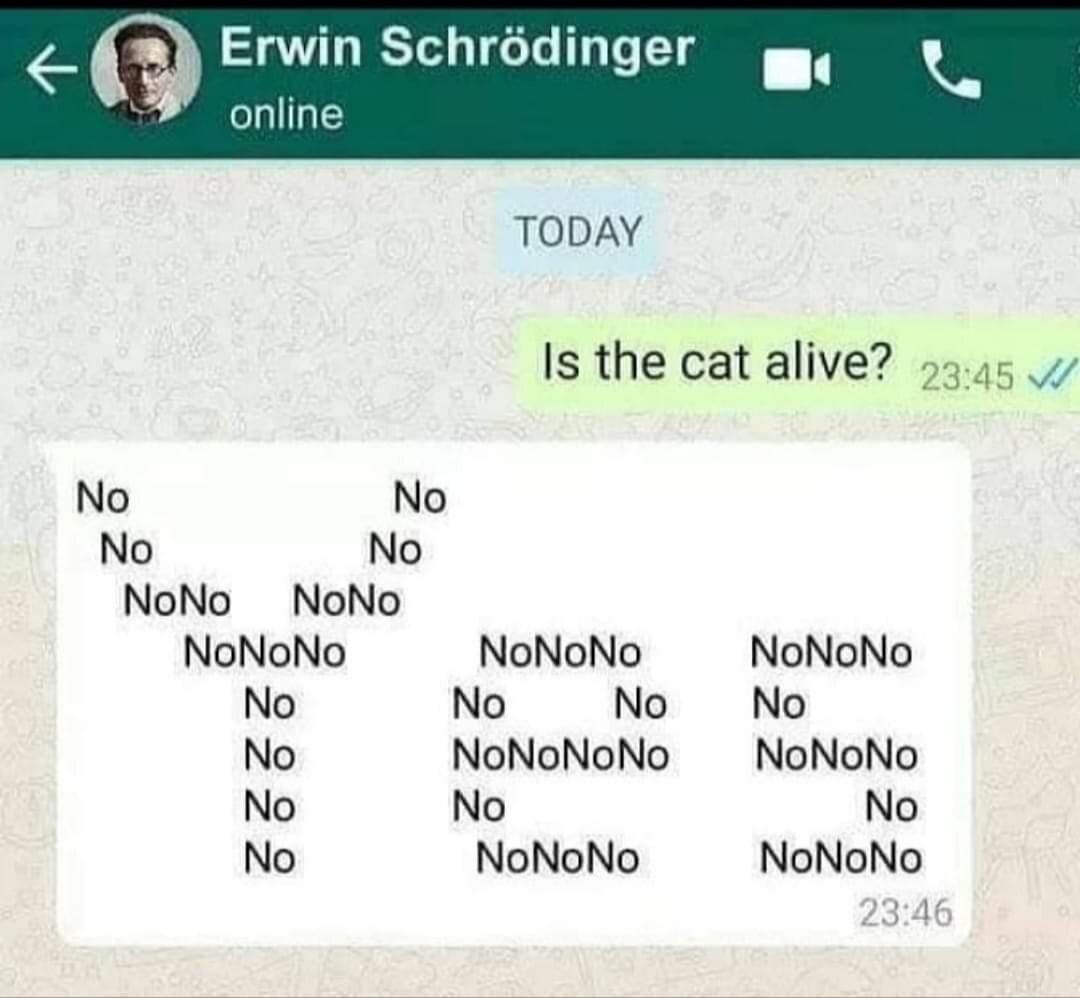
Task: Select the "NoNoNoNo" line in the reply
Action: (561, 755)
